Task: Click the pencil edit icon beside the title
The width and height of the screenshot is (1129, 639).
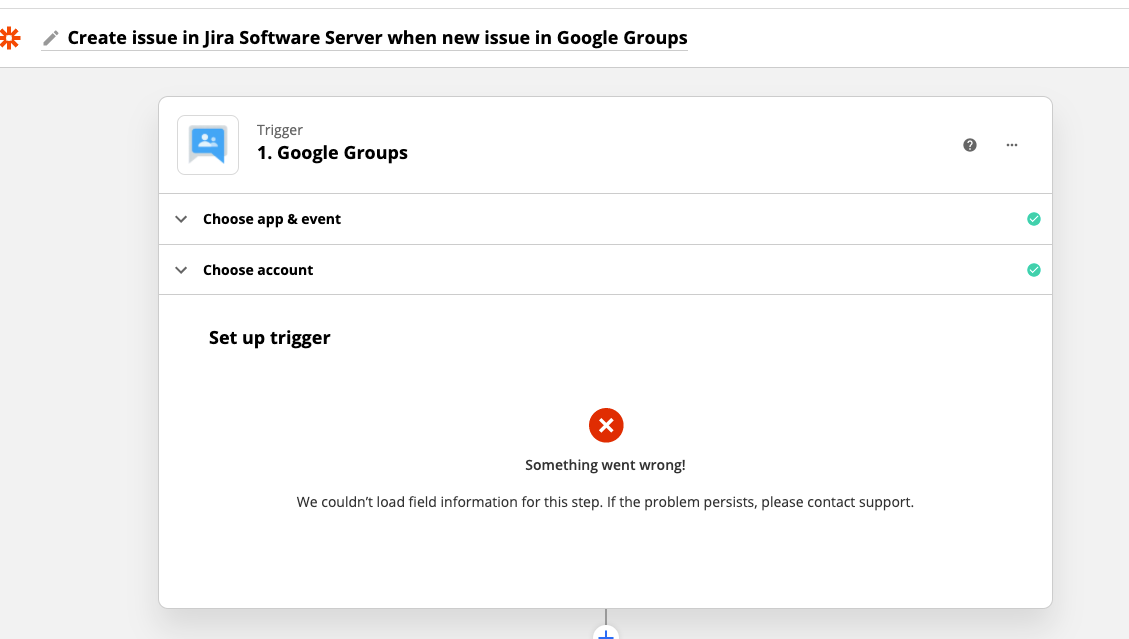Action: (50, 37)
